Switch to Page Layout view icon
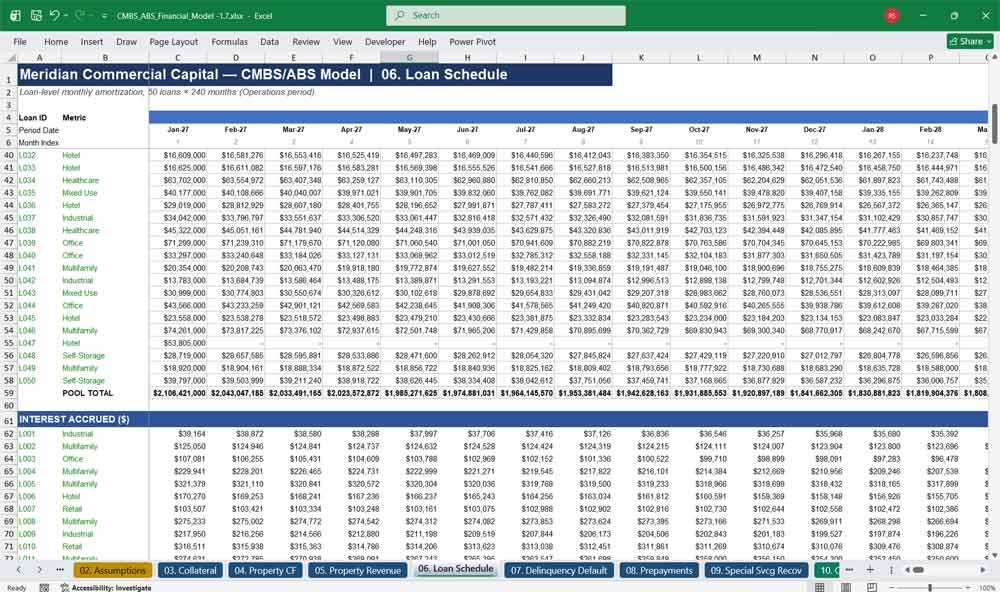1000x592 pixels. click(846, 587)
